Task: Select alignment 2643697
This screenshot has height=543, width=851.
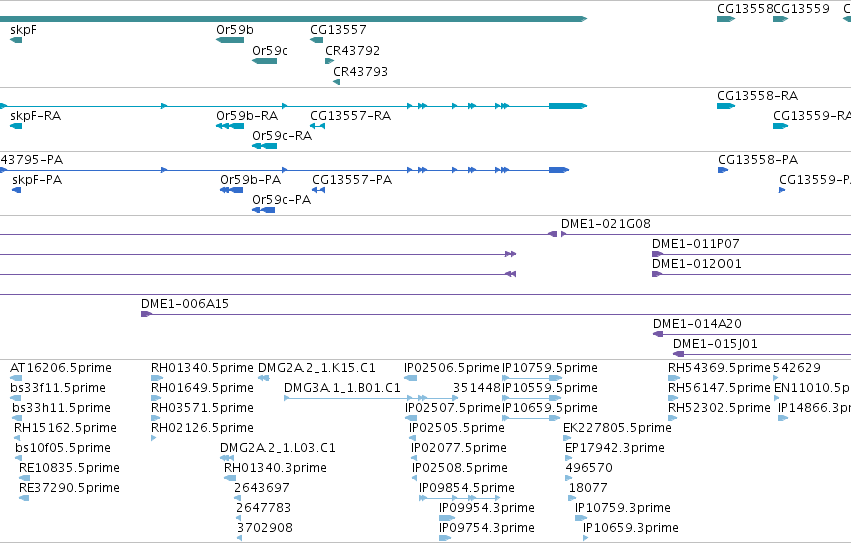Action: pyautogui.click(x=236, y=498)
